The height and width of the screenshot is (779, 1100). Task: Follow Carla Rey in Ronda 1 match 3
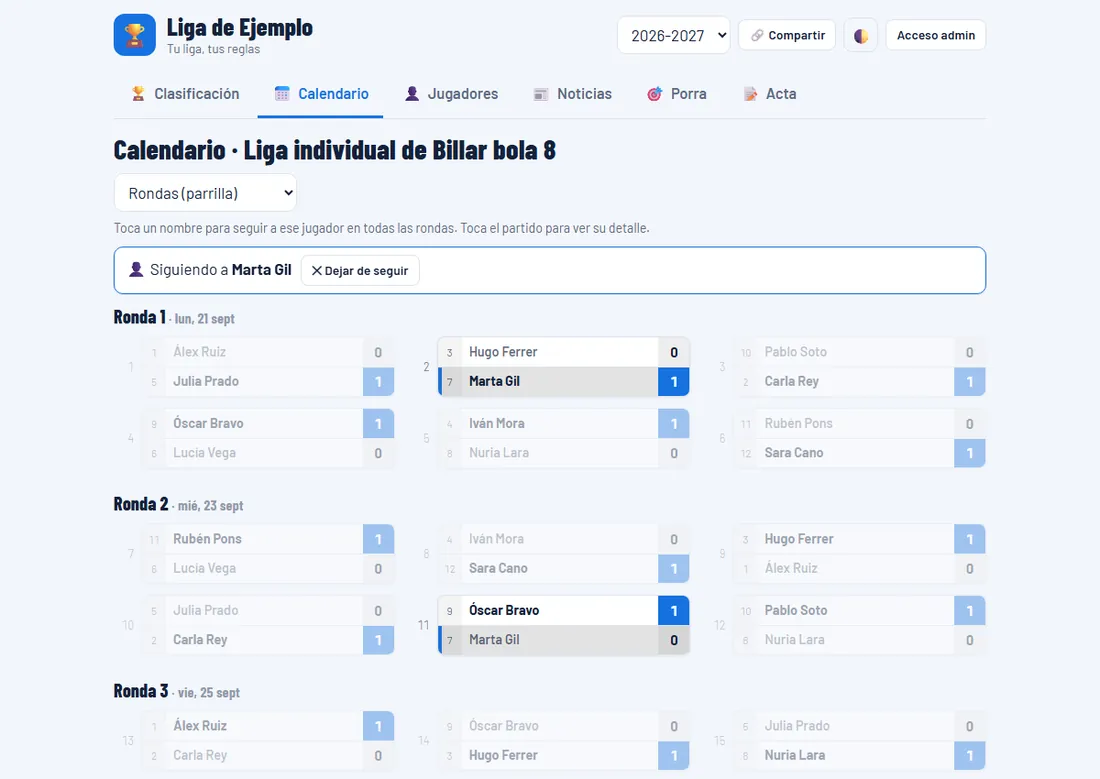[791, 382]
